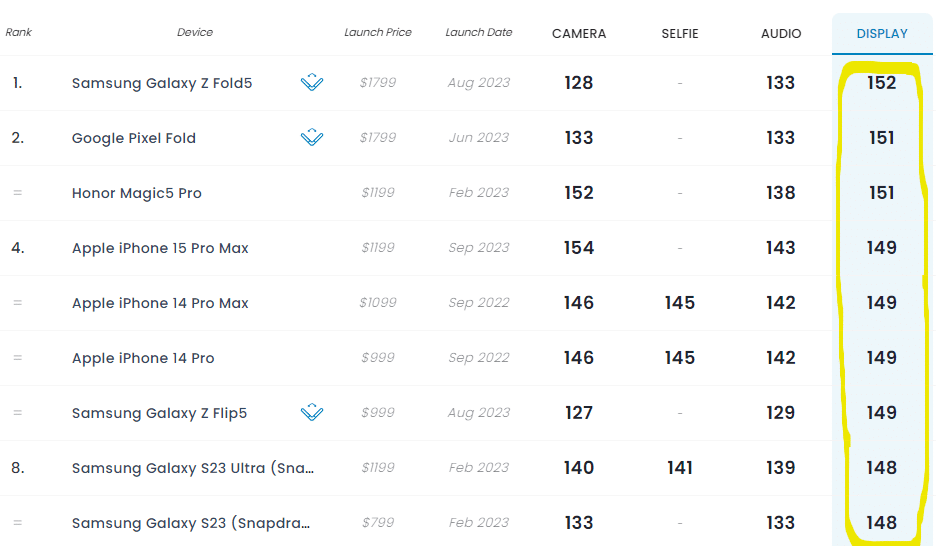Select the DISPLAY tab
Viewport: 936px width, 554px height.
click(x=882, y=34)
